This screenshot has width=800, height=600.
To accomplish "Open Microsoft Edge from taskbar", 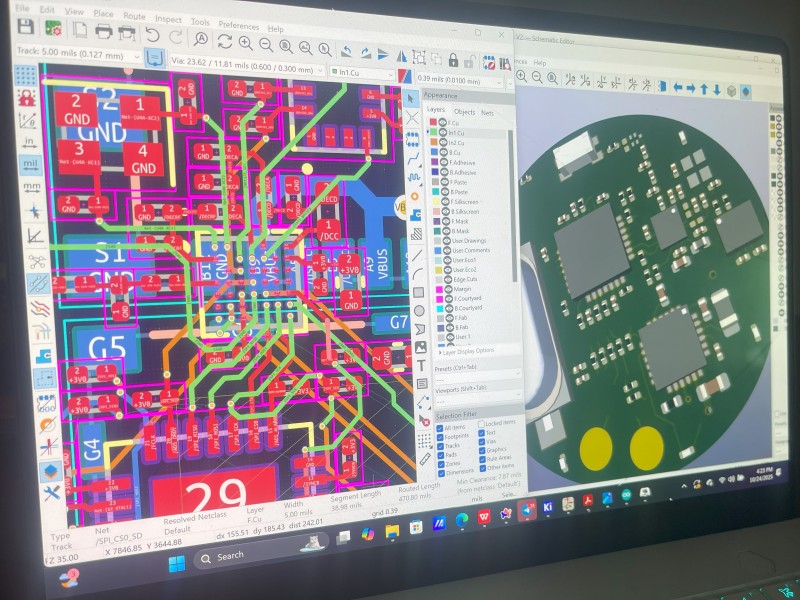I will click(x=461, y=519).
